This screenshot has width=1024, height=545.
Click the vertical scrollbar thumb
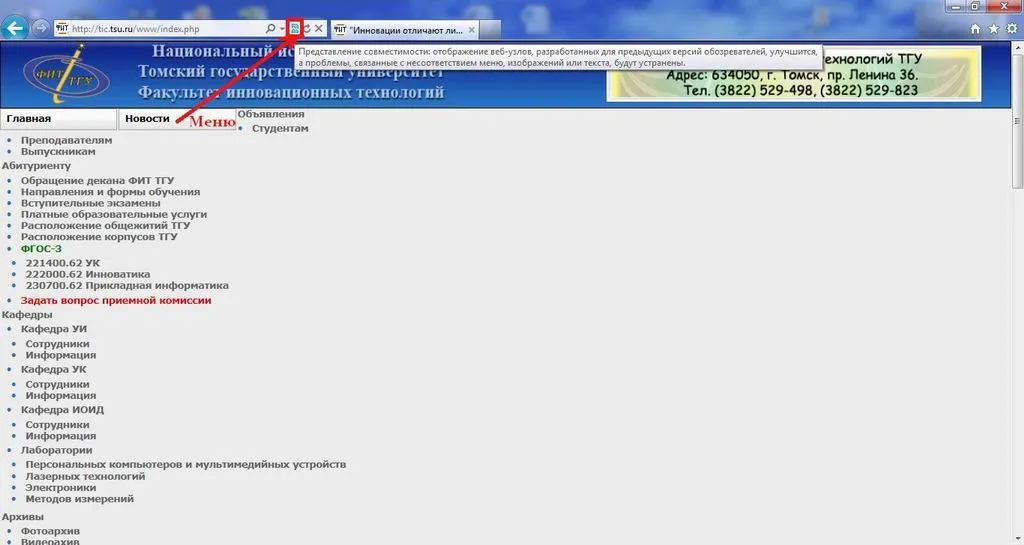pos(1017,121)
